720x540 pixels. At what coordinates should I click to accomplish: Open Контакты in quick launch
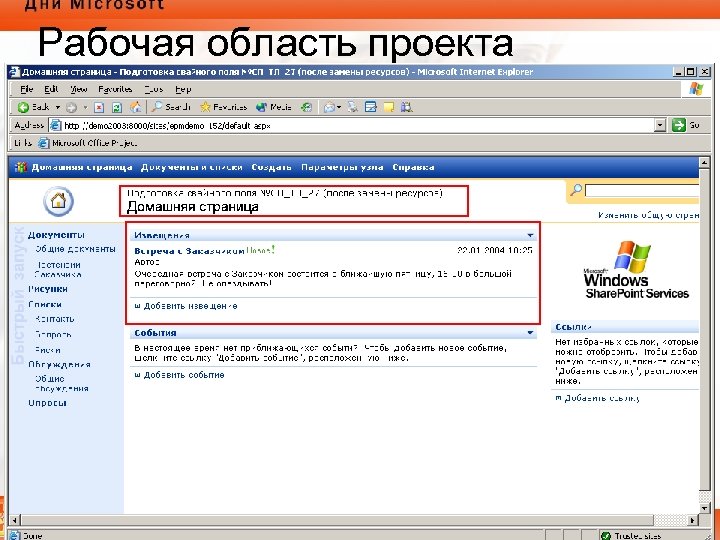tap(55, 319)
